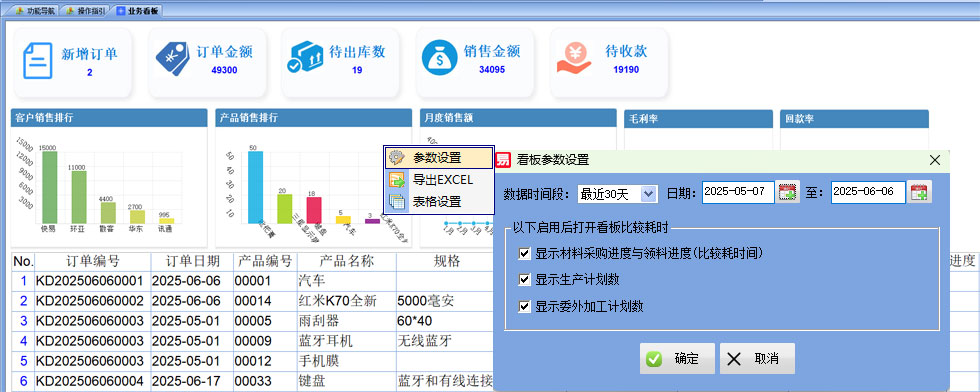980x392 pixels.
Task: Click the 取消 cancel button
Action: [758, 359]
